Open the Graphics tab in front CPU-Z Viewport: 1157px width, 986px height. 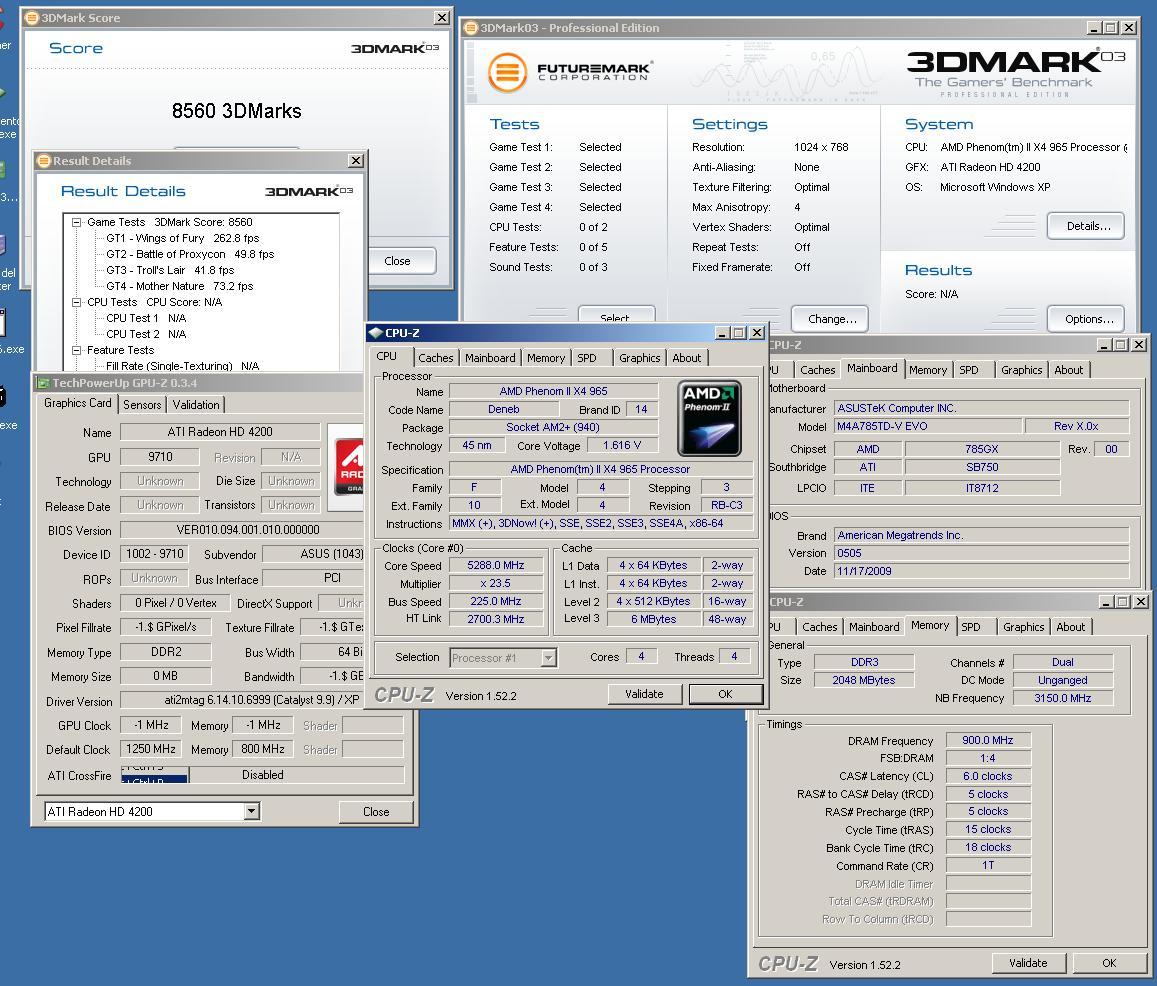click(x=640, y=358)
